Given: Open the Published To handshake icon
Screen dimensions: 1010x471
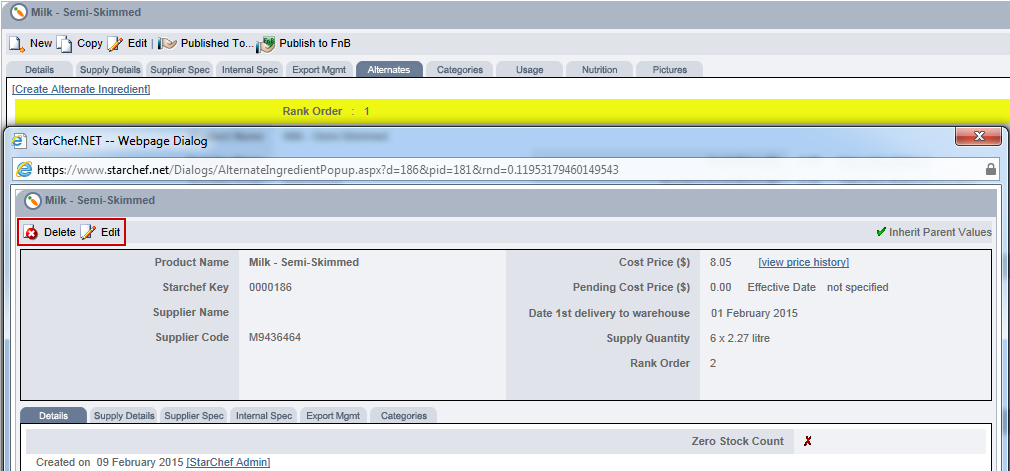Looking at the screenshot, I should point(168,44).
